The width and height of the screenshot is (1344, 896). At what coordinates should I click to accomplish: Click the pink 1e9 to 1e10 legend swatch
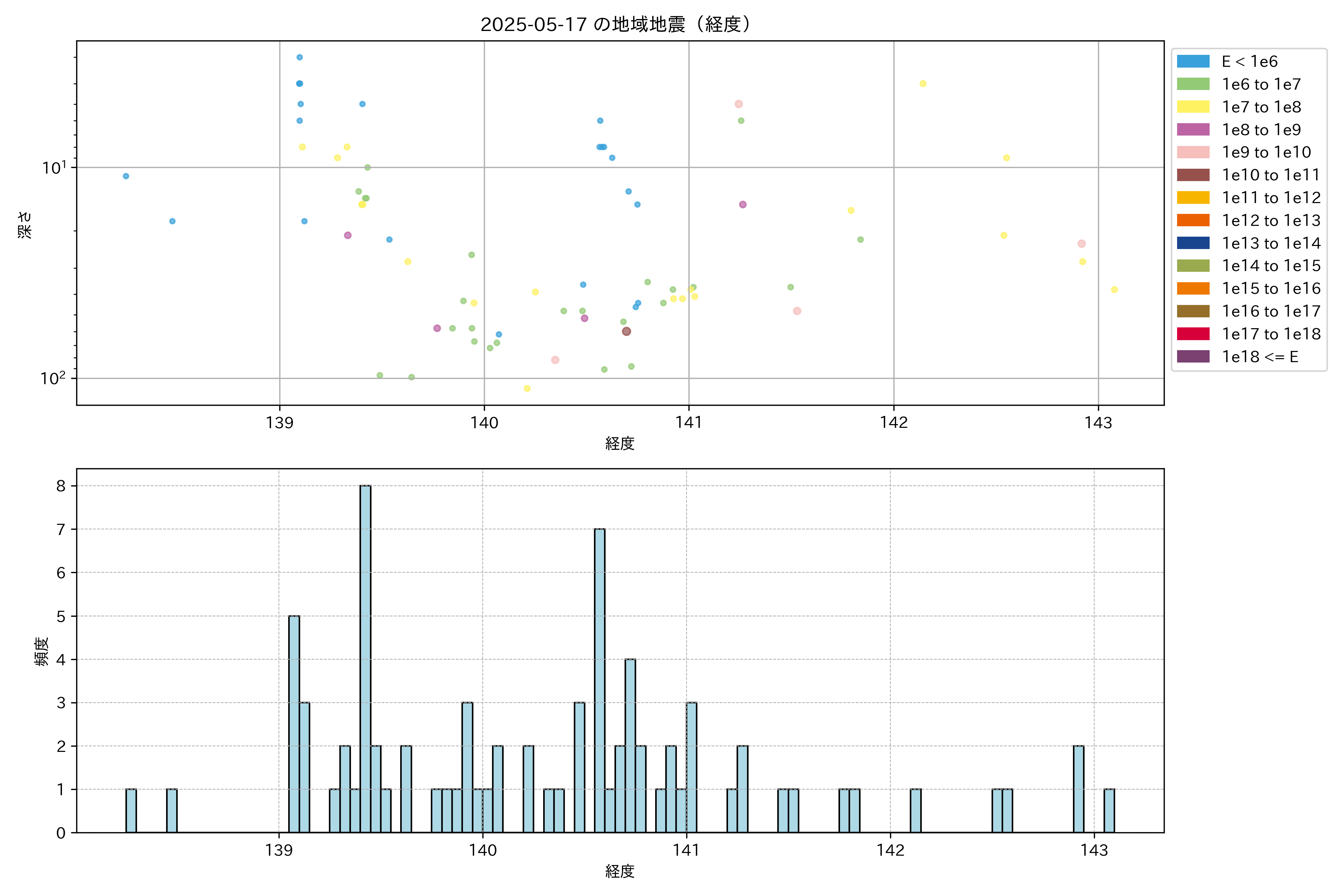1192,153
